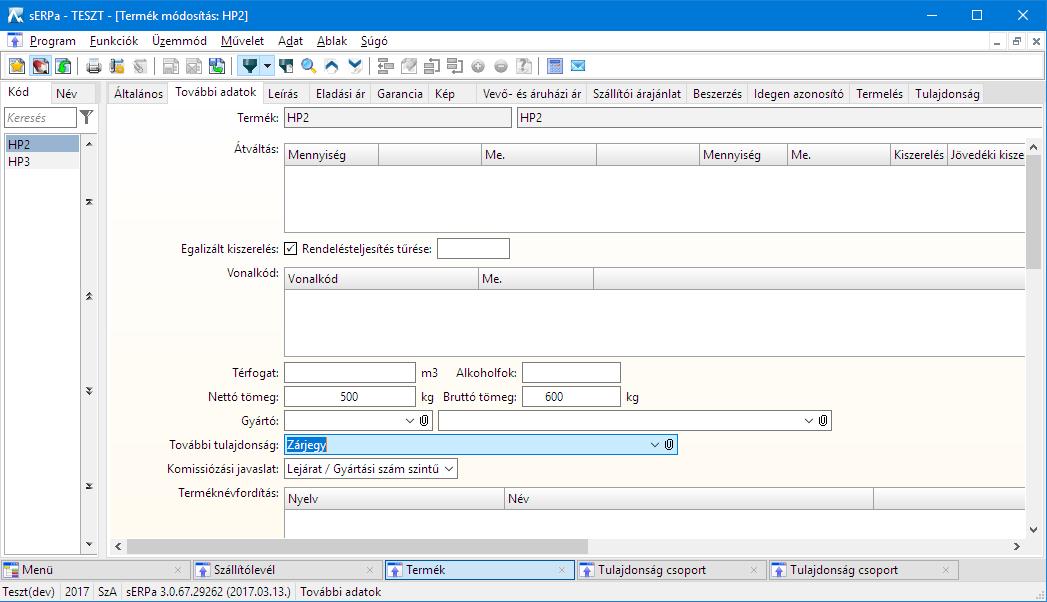Open the Beszerzés tab

click(717, 94)
